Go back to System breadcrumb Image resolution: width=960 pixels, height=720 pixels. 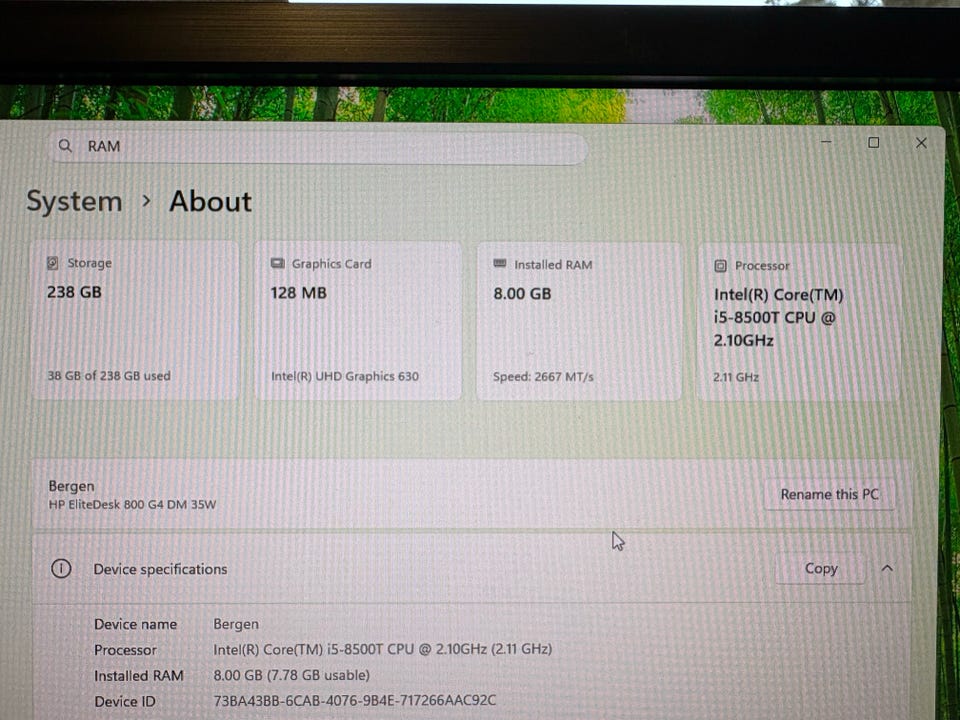click(x=74, y=202)
